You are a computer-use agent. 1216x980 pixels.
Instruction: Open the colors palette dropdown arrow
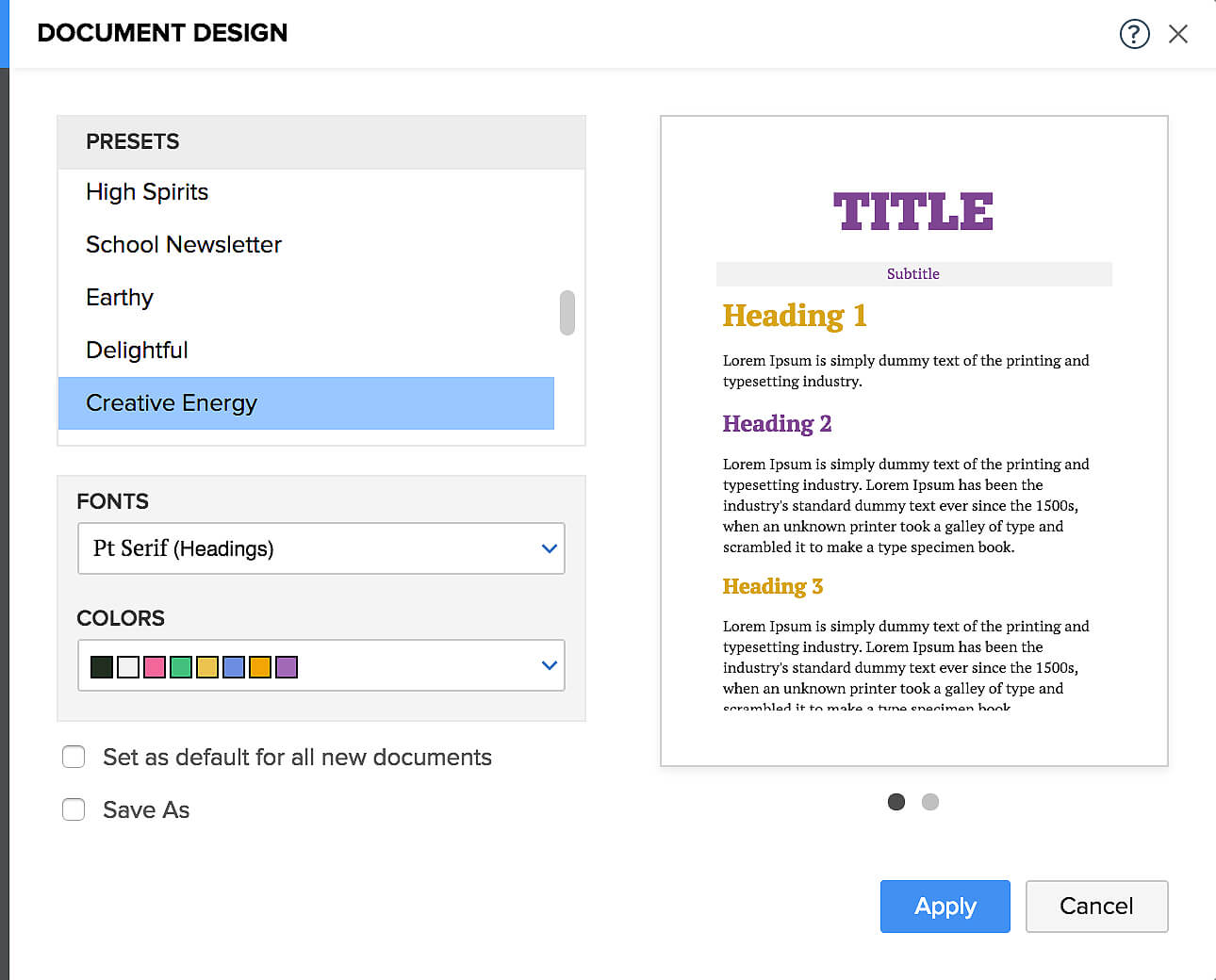(x=550, y=665)
